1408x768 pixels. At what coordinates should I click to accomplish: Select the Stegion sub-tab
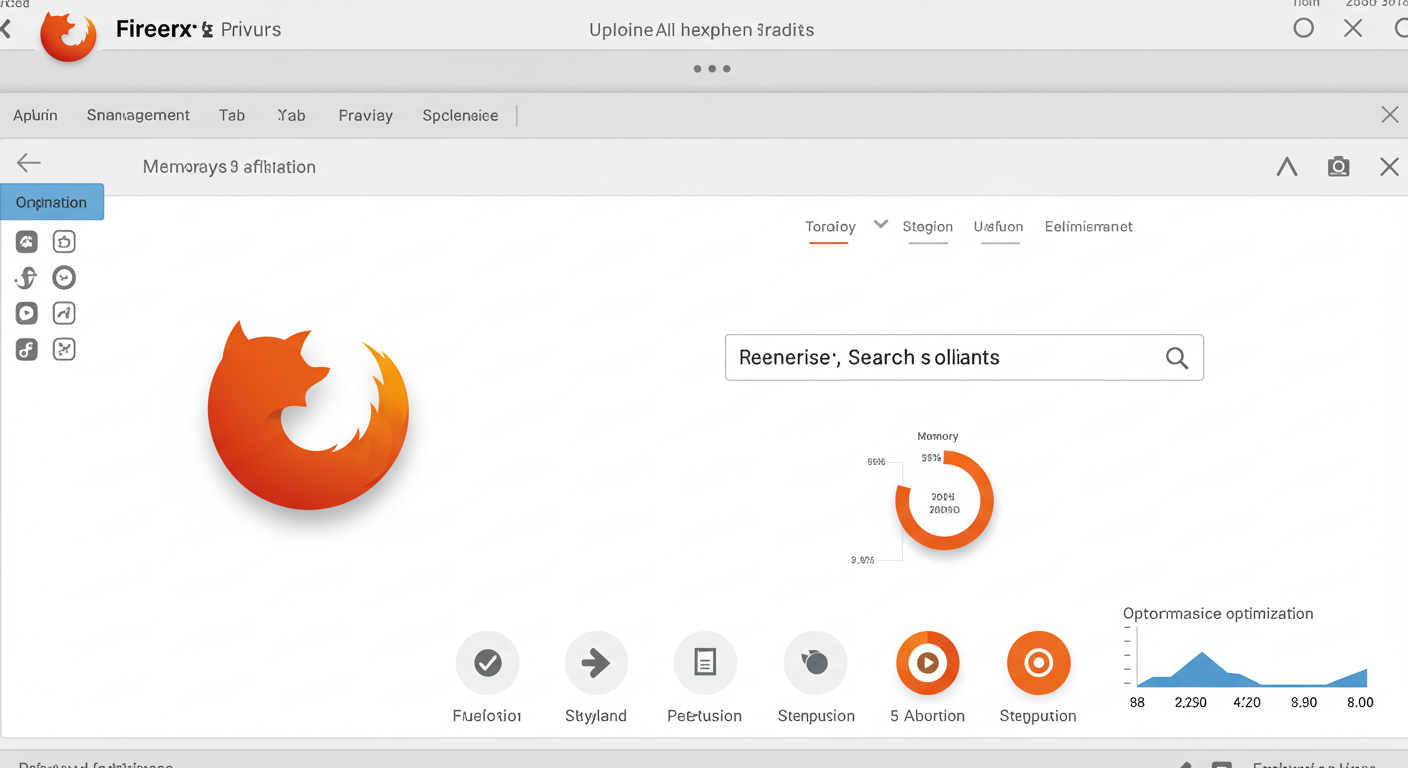tap(928, 227)
